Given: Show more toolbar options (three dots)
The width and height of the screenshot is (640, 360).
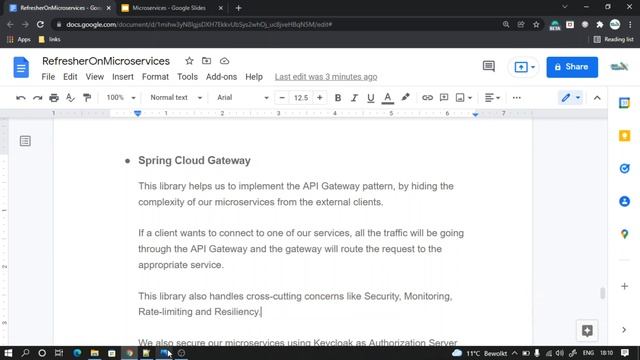Looking at the screenshot, I should pyautogui.click(x=516, y=98).
